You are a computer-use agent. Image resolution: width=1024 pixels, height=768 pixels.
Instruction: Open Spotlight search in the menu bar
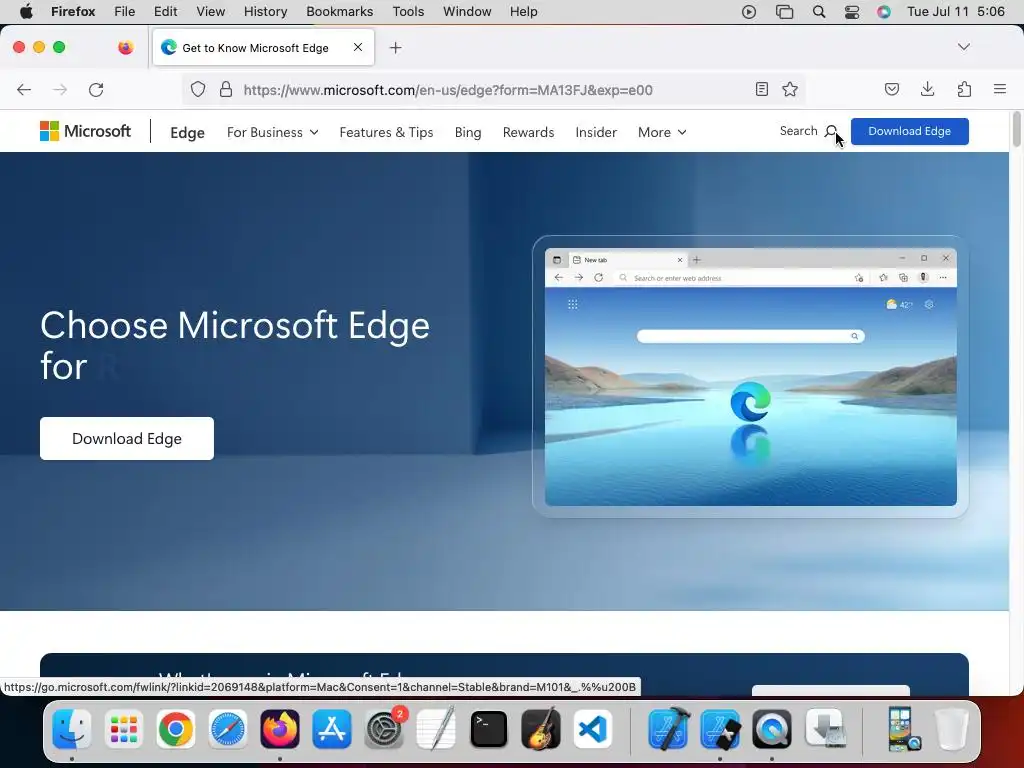pos(818,12)
